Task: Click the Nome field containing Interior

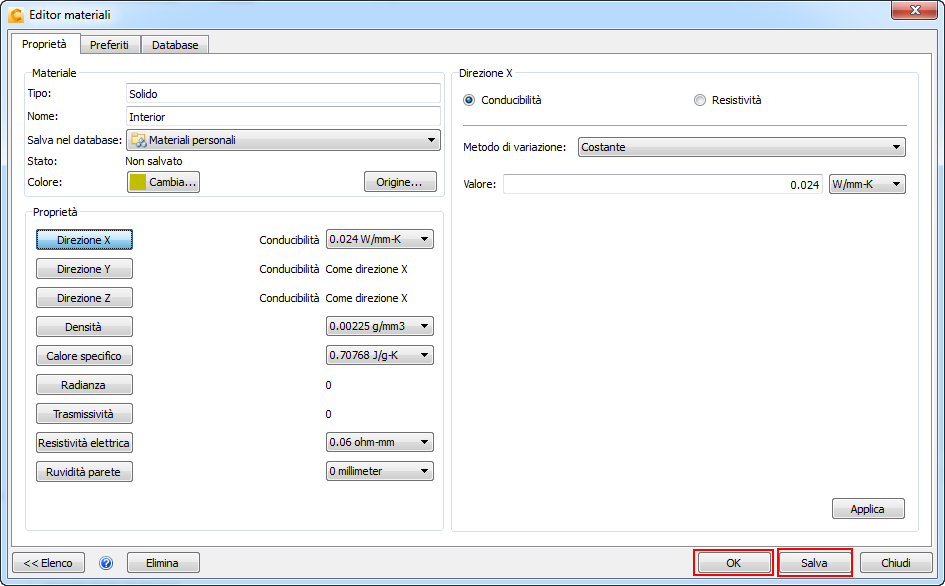Action: click(x=283, y=116)
